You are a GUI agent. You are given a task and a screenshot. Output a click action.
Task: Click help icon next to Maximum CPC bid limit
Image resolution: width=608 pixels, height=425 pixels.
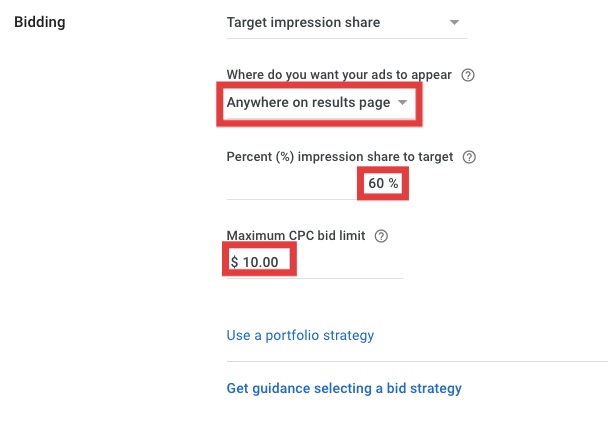[x=381, y=236]
